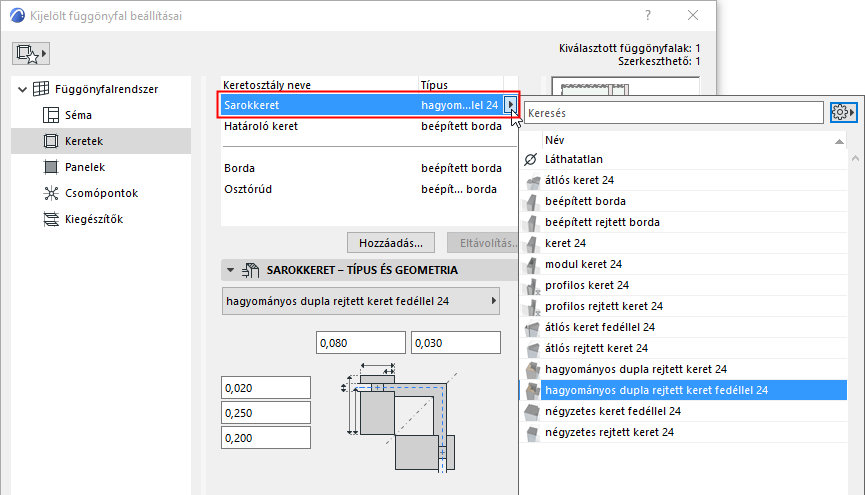The height and width of the screenshot is (495, 865).
Task: Click the keret 24 icon
Action: (x=532, y=243)
